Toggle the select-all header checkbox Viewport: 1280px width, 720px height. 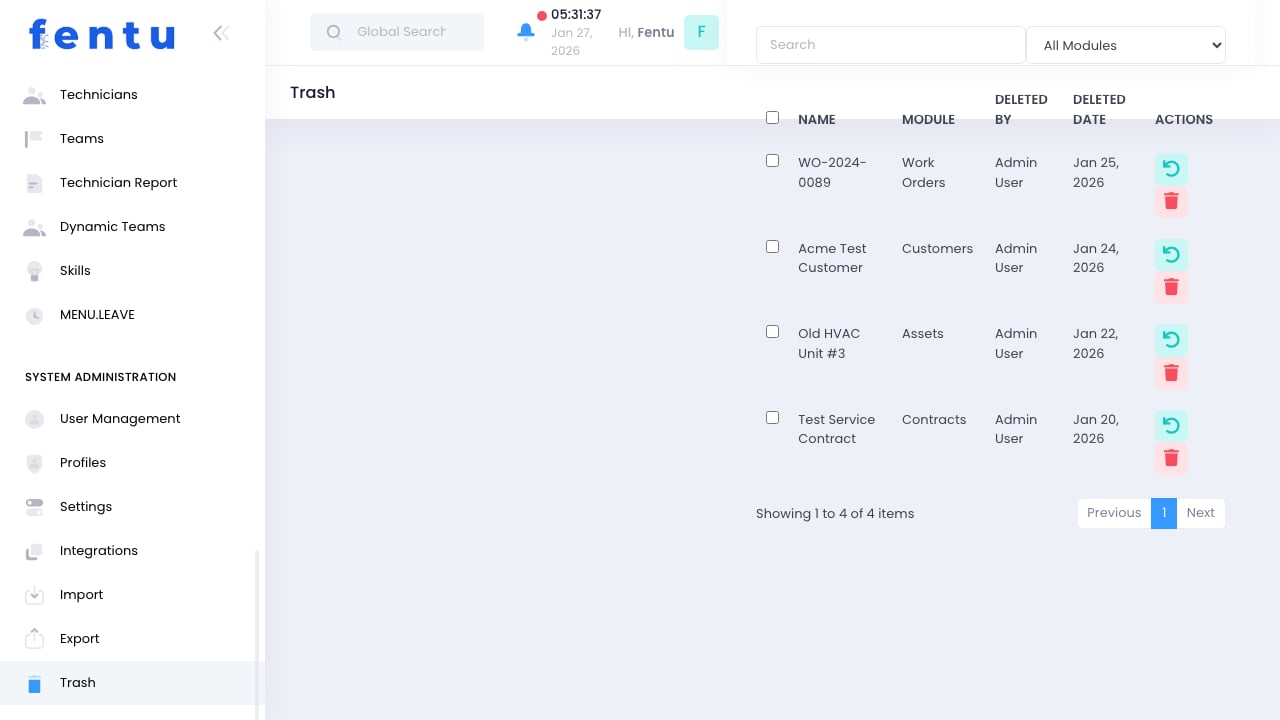(772, 118)
